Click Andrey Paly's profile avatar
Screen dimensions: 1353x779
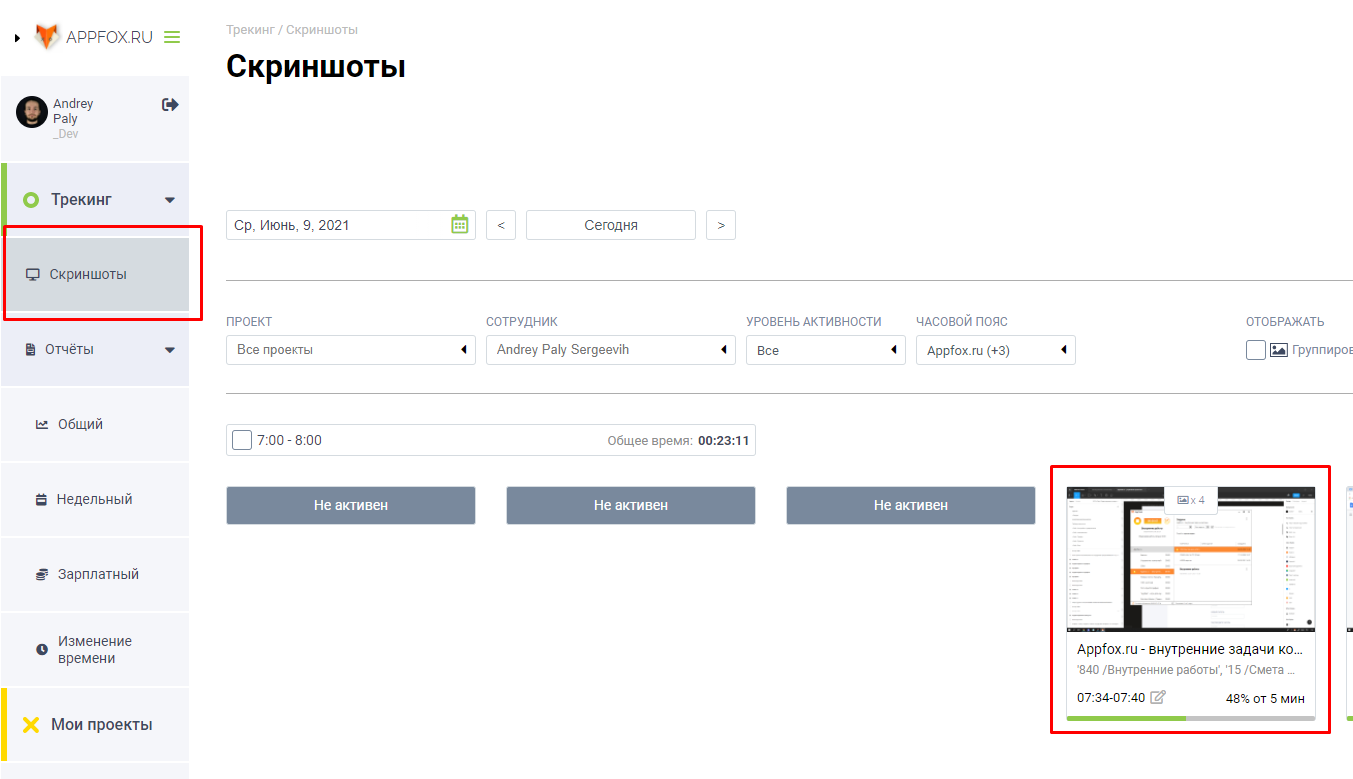tap(32, 112)
